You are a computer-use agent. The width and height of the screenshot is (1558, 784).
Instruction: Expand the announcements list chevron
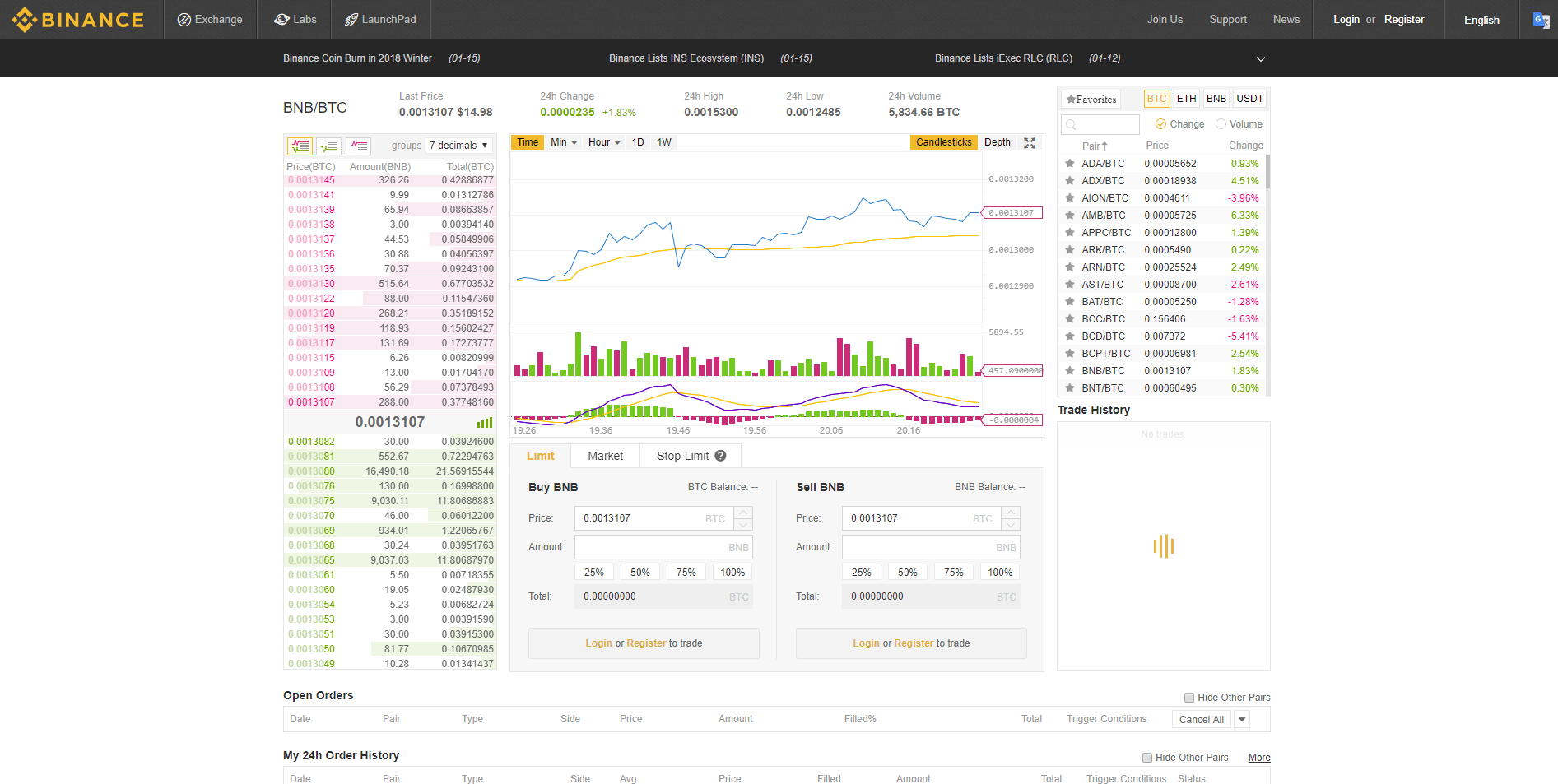(1260, 58)
